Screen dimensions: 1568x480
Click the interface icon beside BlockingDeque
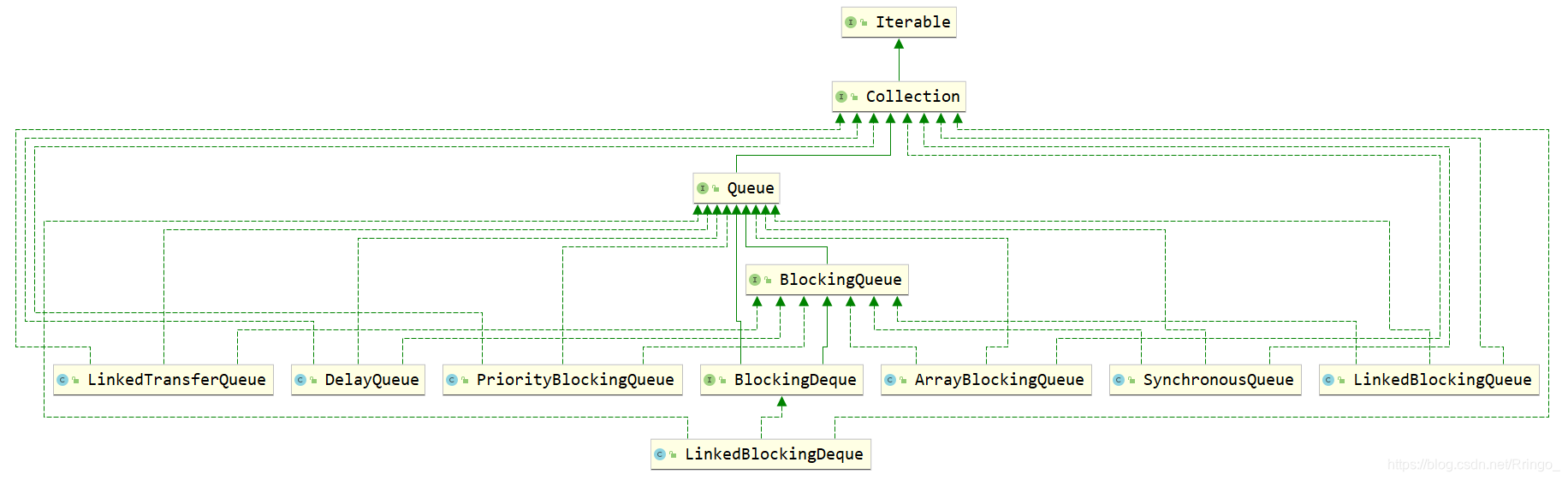pos(710,380)
